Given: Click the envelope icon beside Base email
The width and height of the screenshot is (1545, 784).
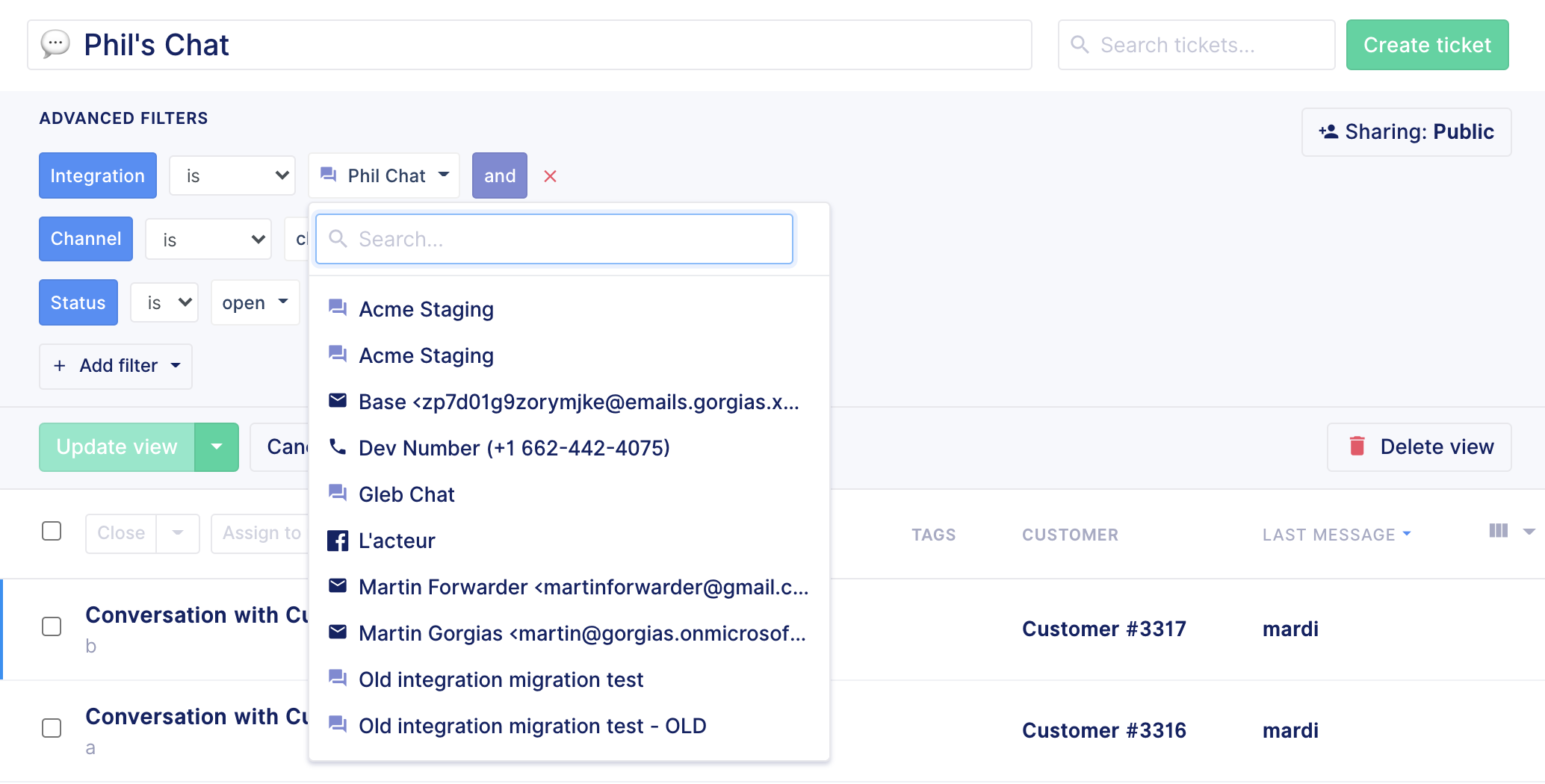Looking at the screenshot, I should (338, 401).
